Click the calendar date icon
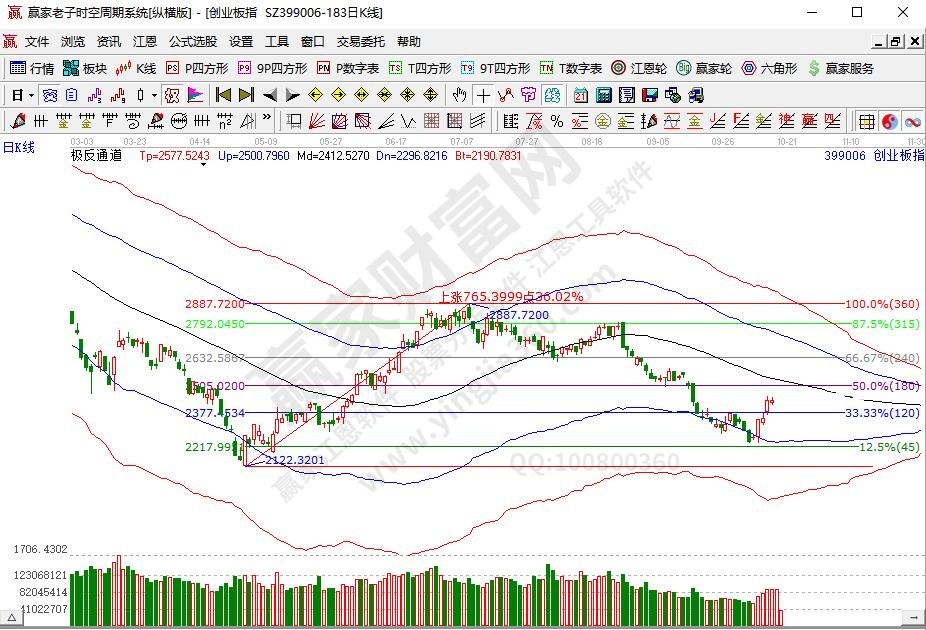This screenshot has width=926, height=630. 580,95
